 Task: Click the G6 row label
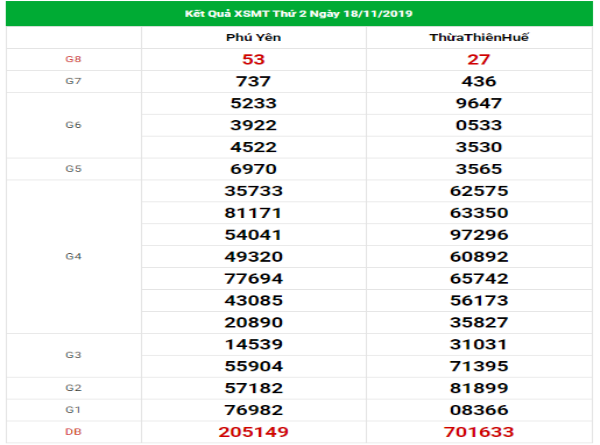coord(73,125)
